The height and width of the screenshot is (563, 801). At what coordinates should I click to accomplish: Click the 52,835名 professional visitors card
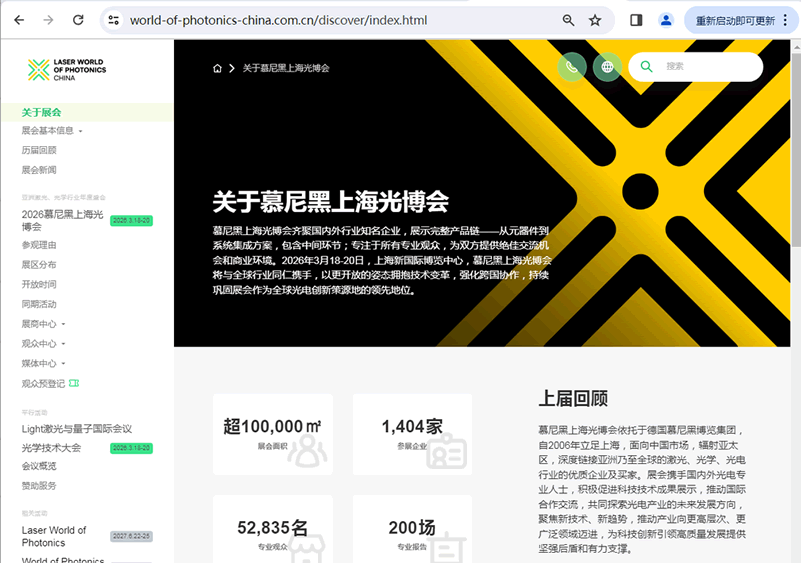click(x=273, y=529)
